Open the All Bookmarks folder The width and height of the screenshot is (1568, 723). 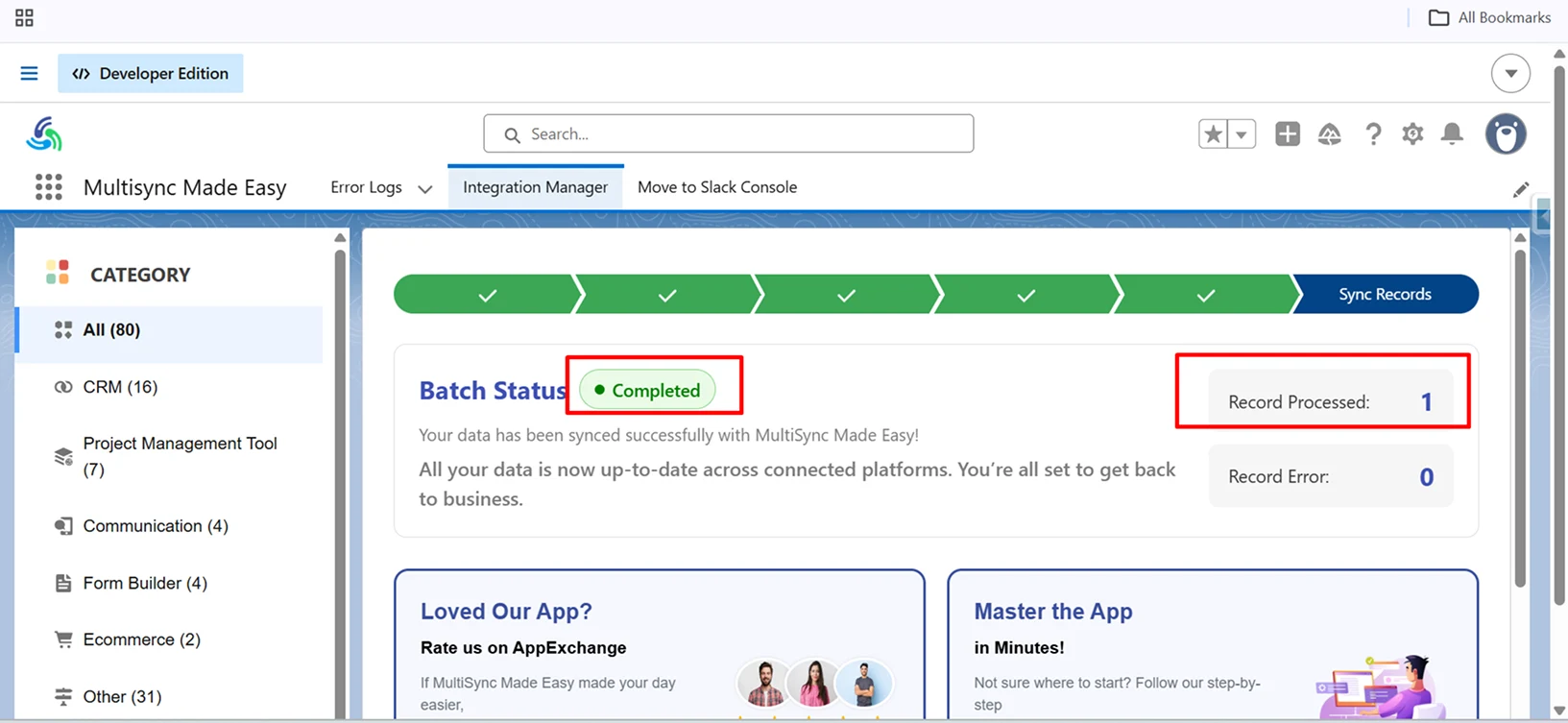(1489, 17)
